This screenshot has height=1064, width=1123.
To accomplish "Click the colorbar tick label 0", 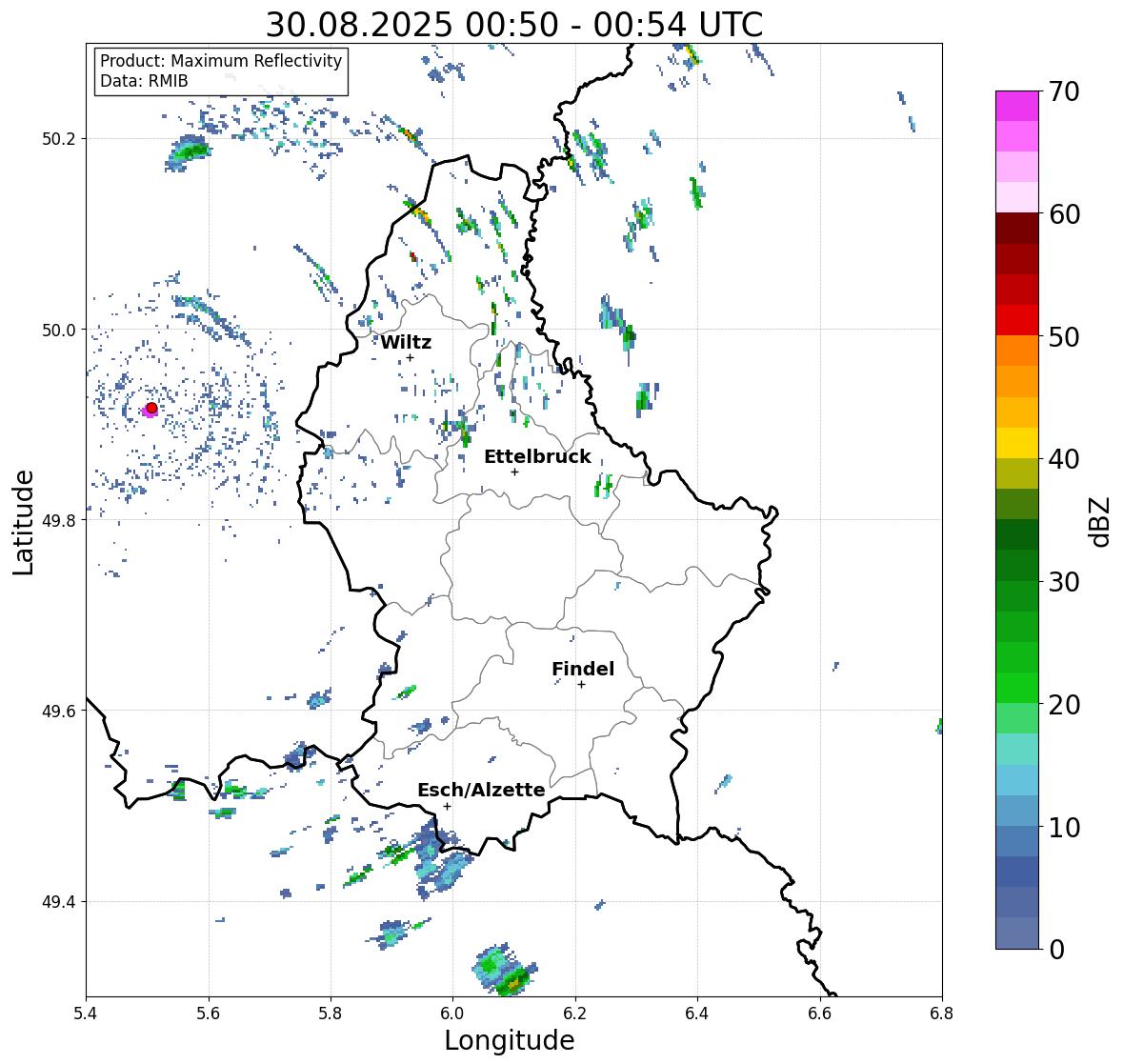I will [x=1056, y=950].
